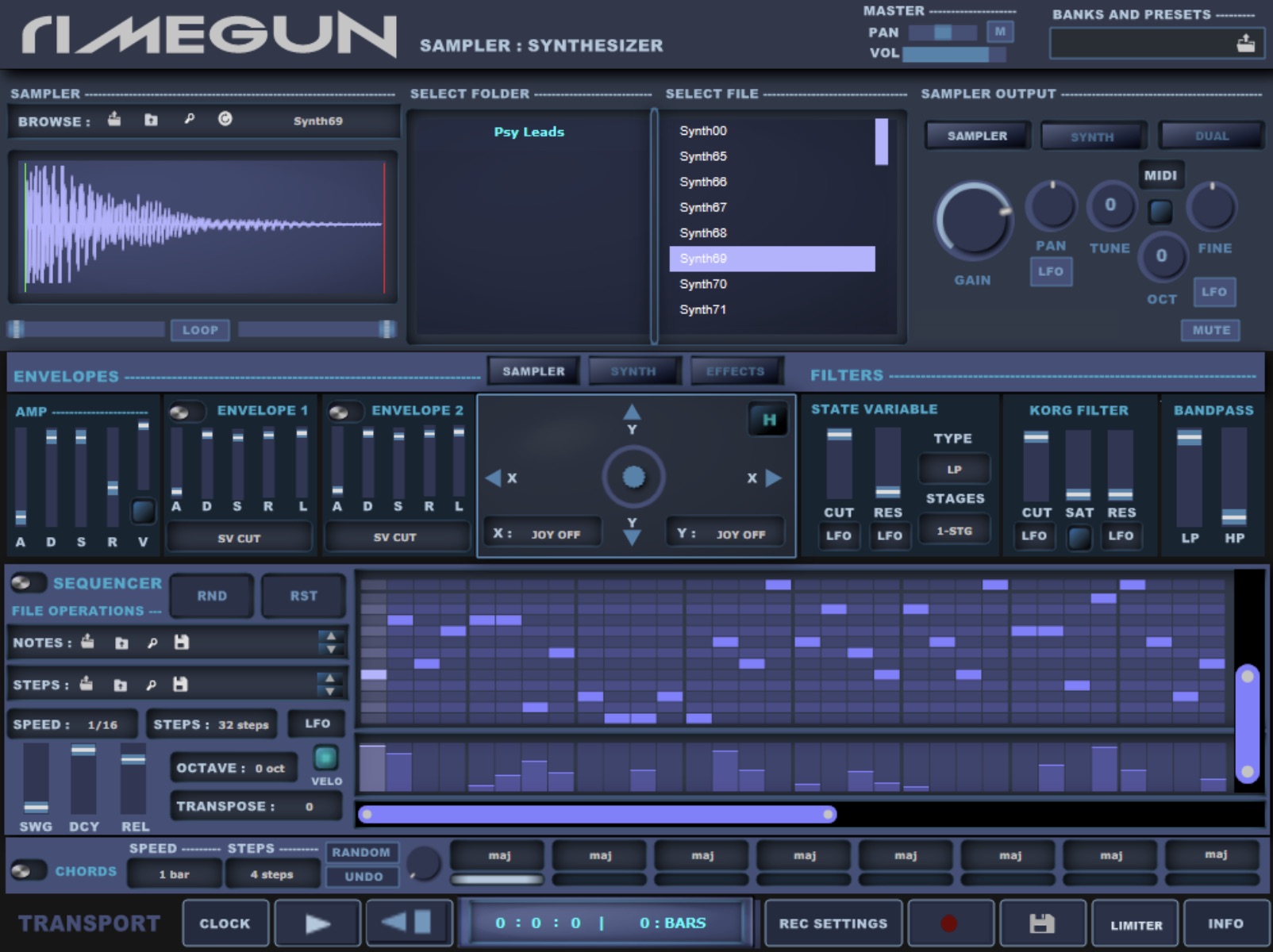This screenshot has width=1273, height=952.
Task: Click the joystick down Y arrow
Action: click(632, 538)
